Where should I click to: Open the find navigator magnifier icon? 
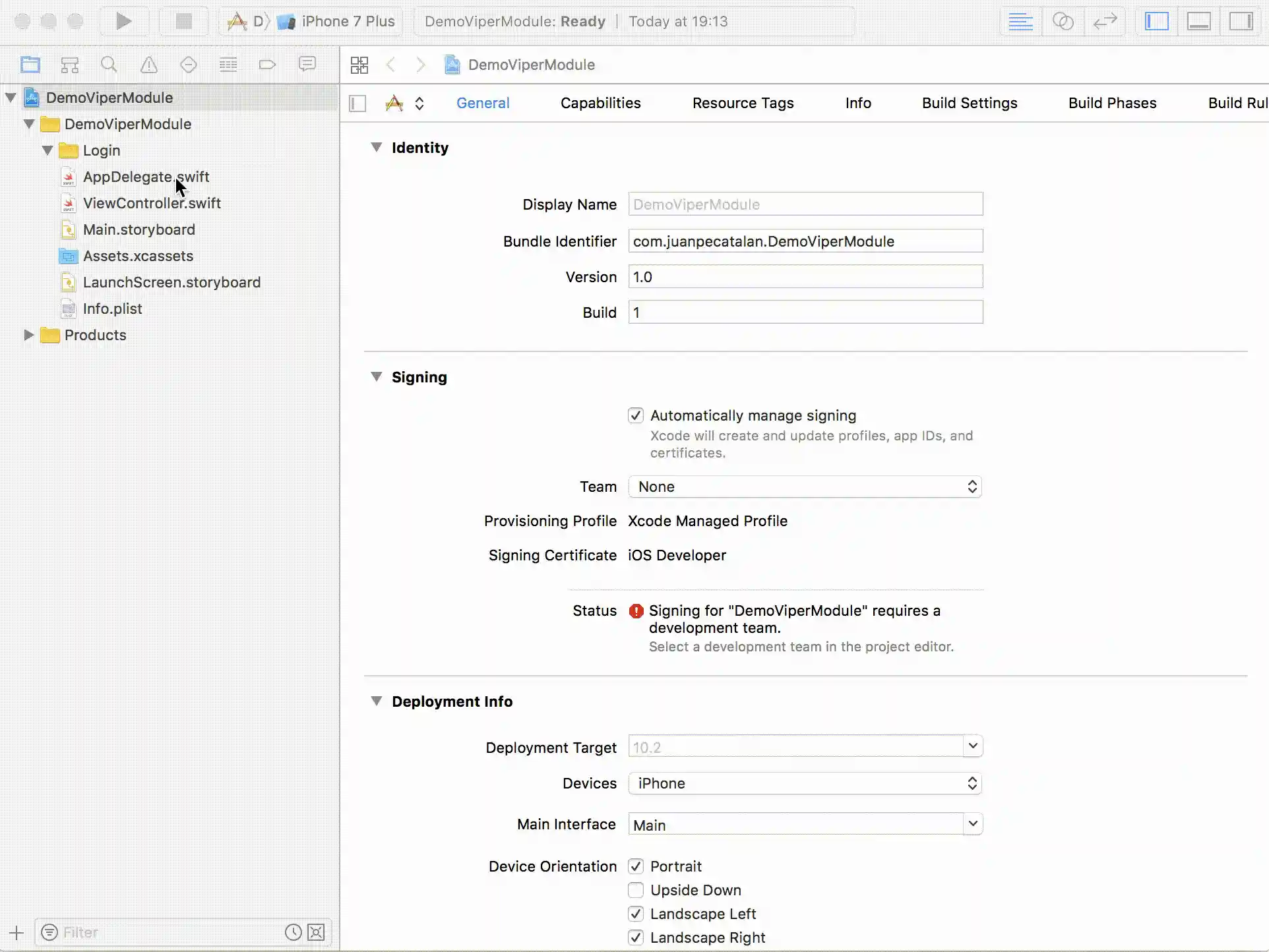coord(109,65)
